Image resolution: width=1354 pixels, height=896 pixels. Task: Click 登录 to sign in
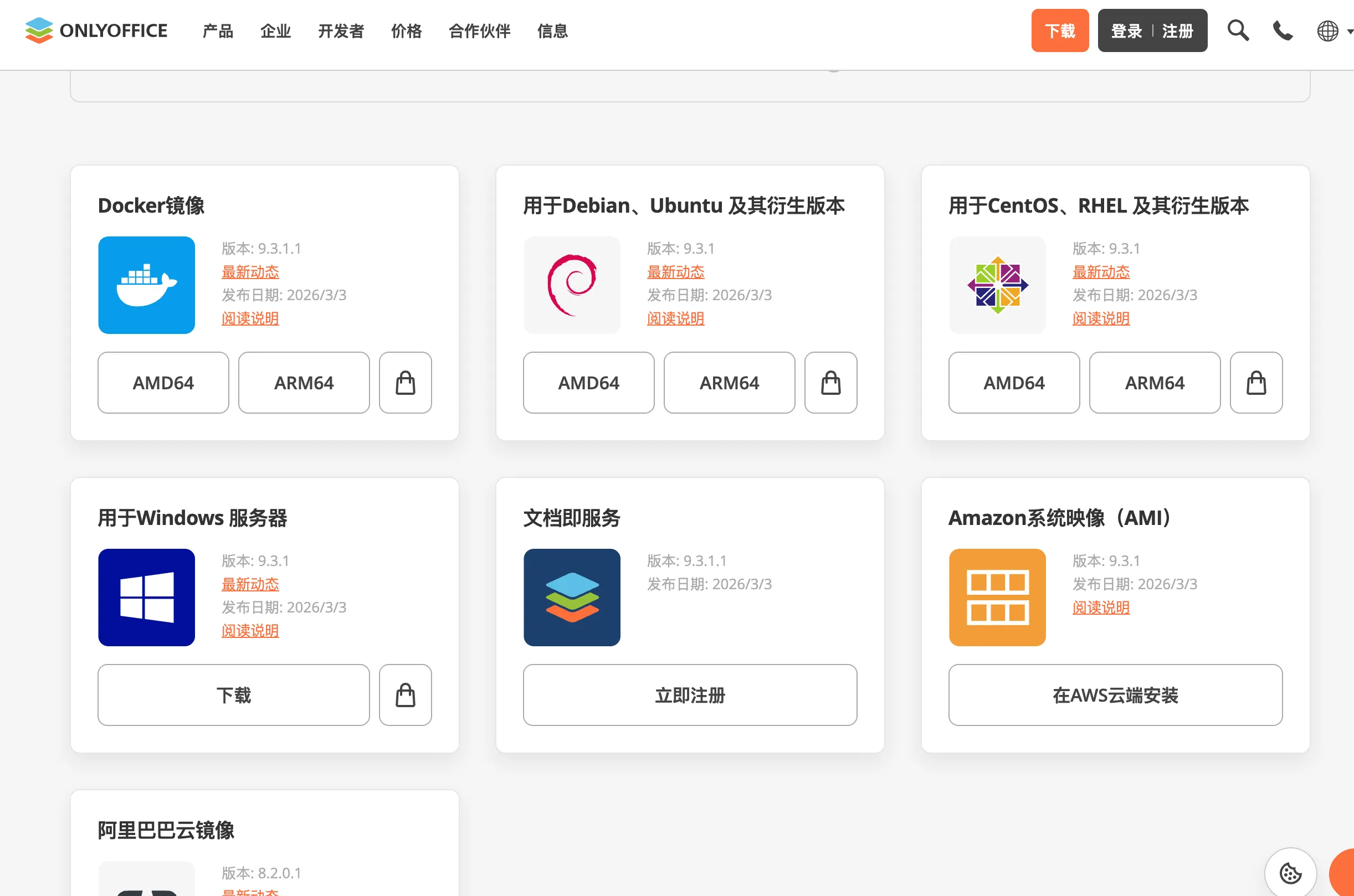click(x=1125, y=30)
